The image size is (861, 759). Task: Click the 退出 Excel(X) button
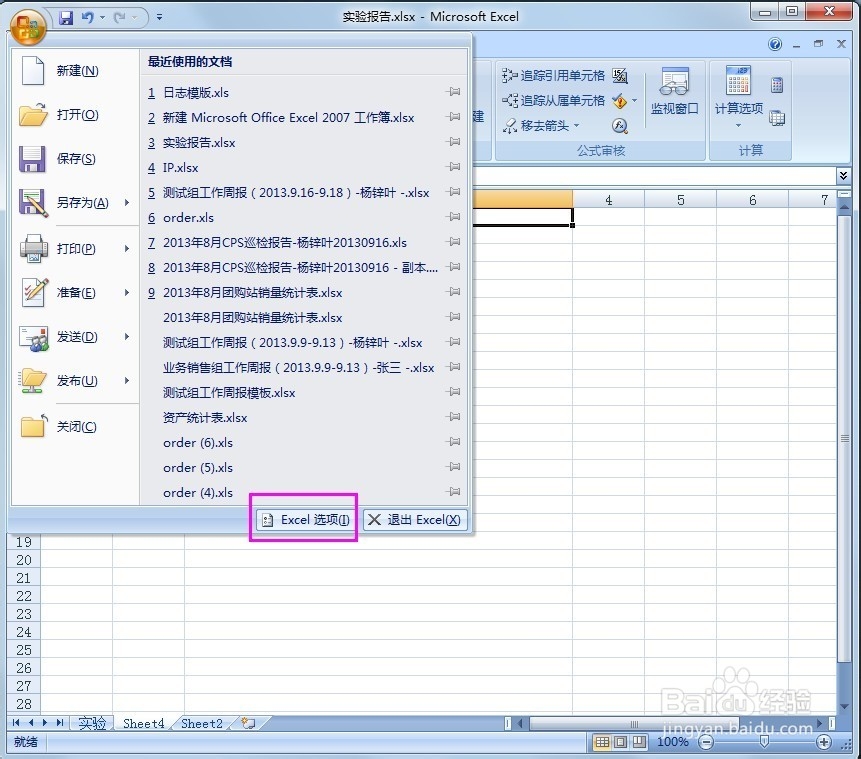point(415,520)
